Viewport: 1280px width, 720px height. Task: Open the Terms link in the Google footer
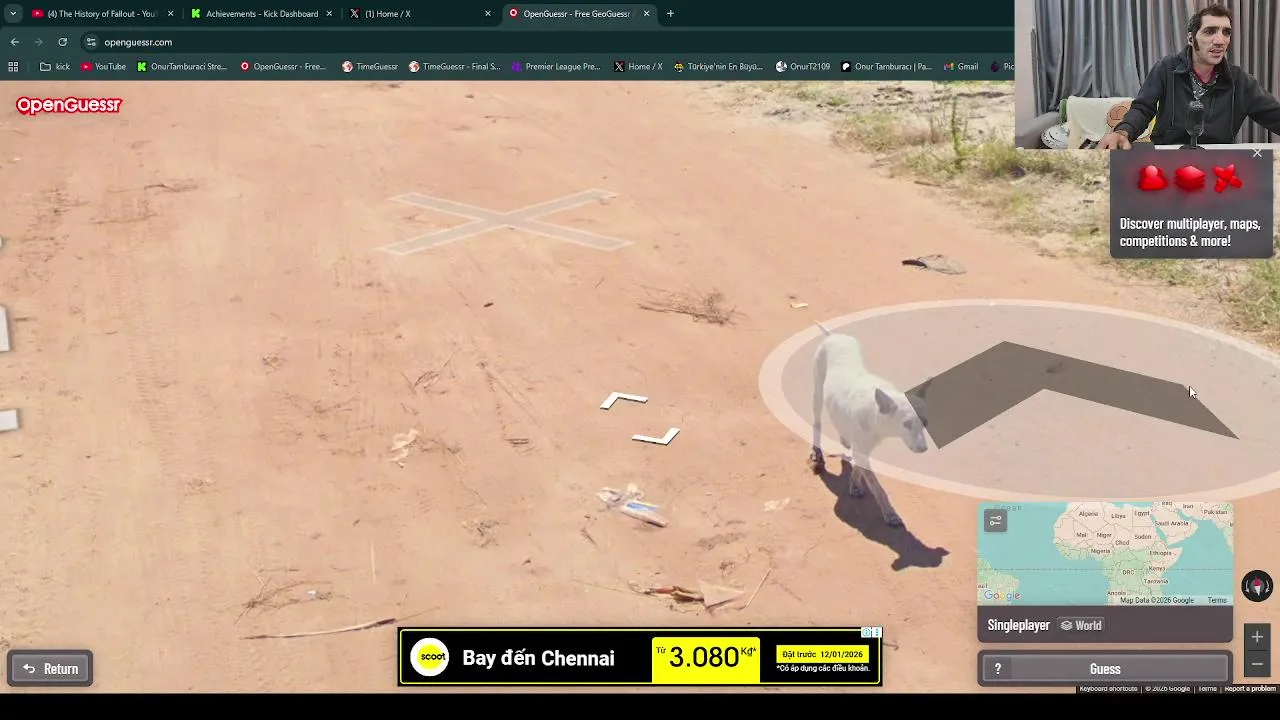coord(1207,688)
